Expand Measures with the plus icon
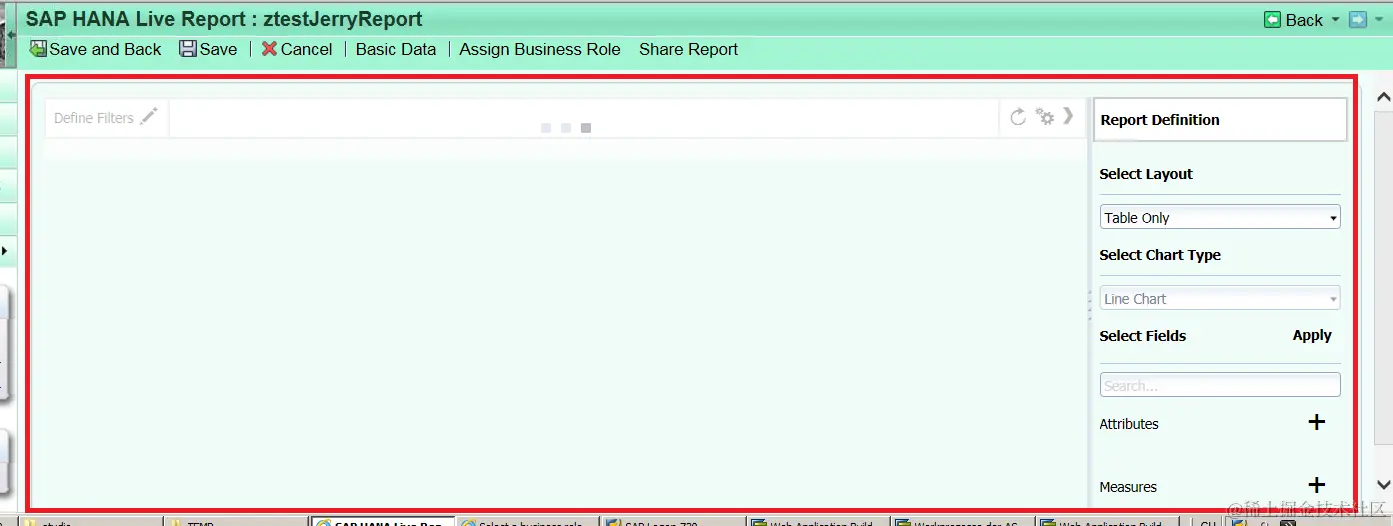Screen dimensions: 1393x526 coord(1317,485)
